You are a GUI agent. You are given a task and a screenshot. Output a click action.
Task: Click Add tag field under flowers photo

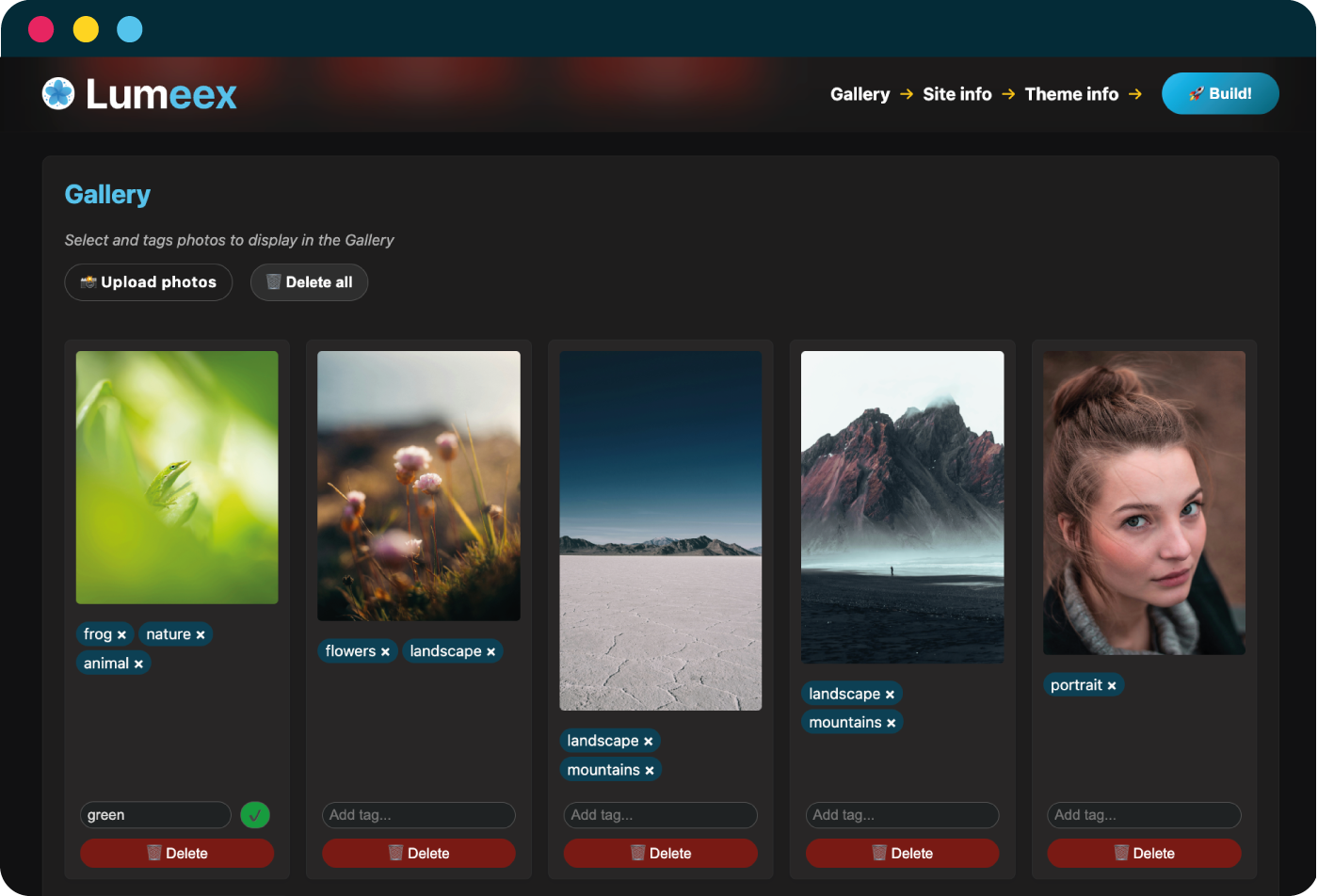click(419, 815)
